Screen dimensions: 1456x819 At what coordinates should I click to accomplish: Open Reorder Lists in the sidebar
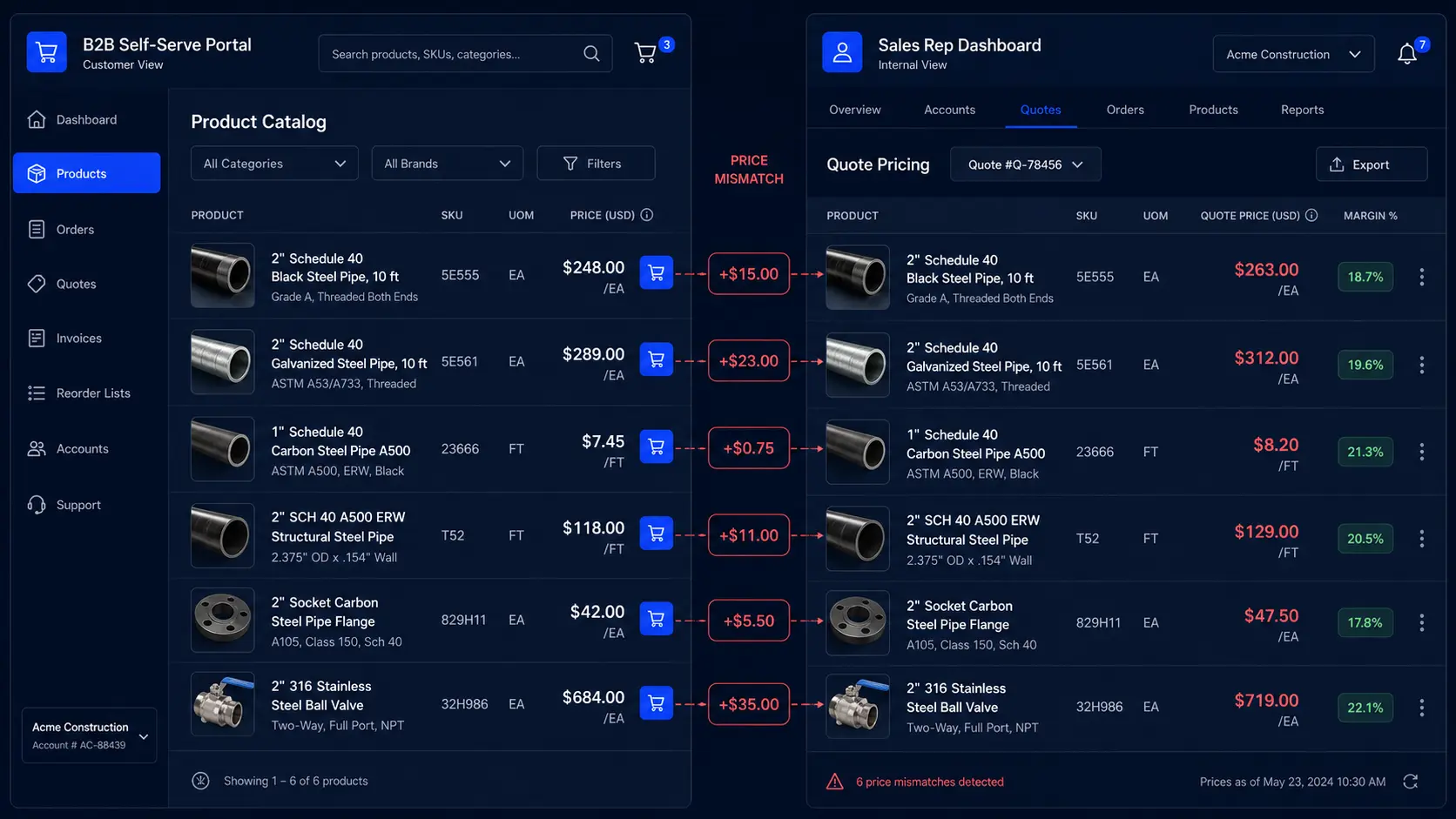tap(86, 393)
